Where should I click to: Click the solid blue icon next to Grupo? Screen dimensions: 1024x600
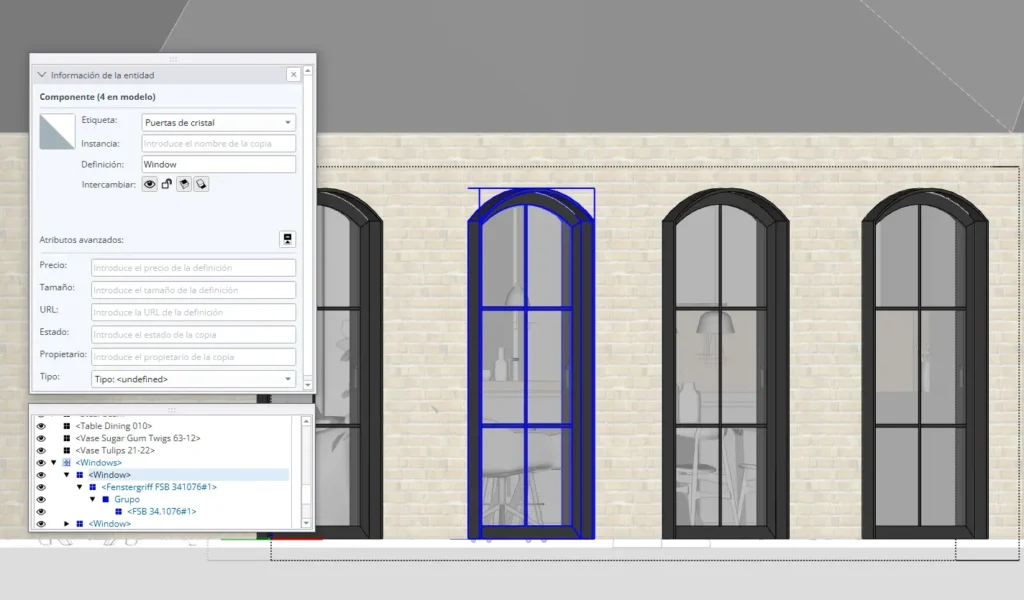pos(106,499)
